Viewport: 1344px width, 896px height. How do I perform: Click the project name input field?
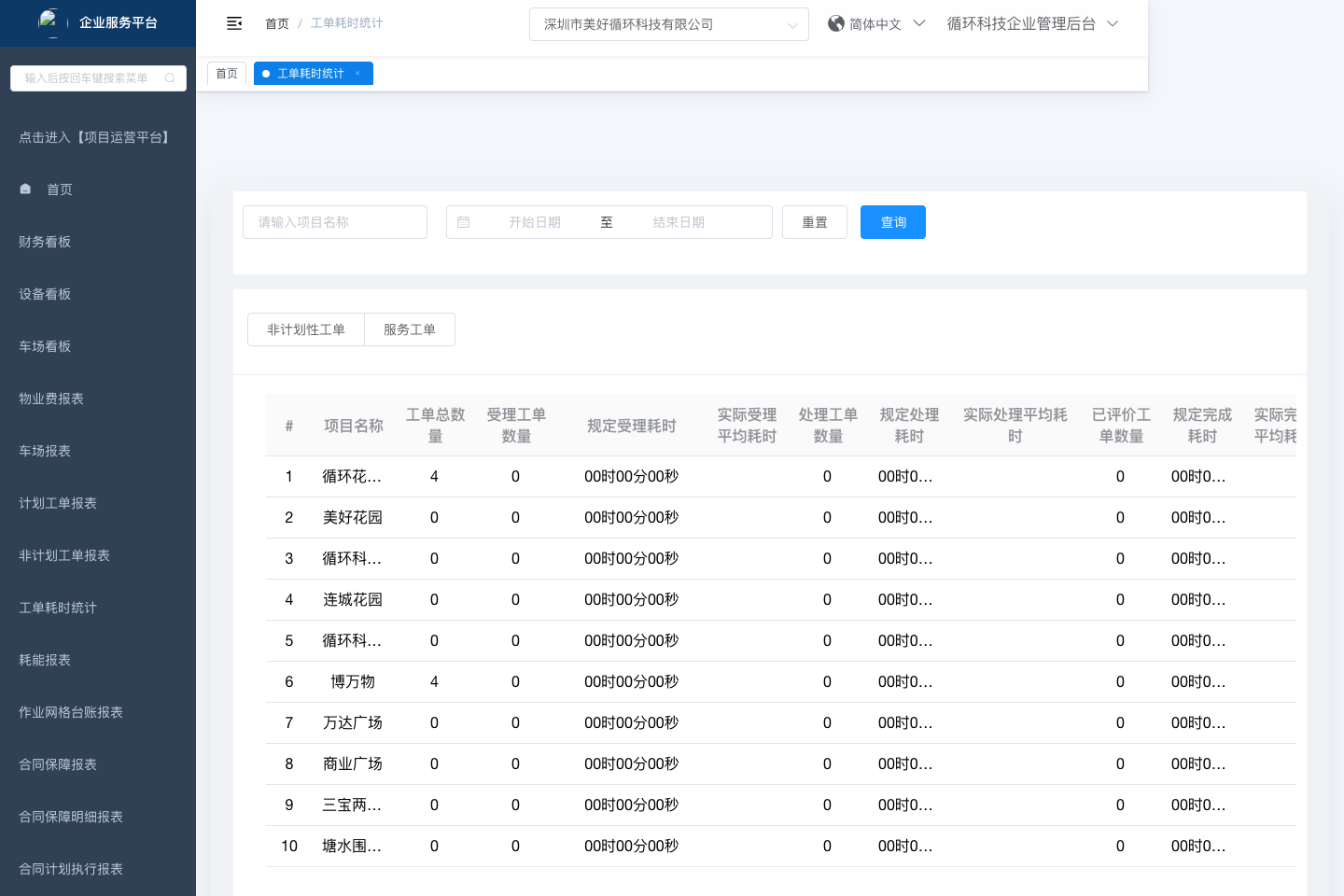click(335, 222)
